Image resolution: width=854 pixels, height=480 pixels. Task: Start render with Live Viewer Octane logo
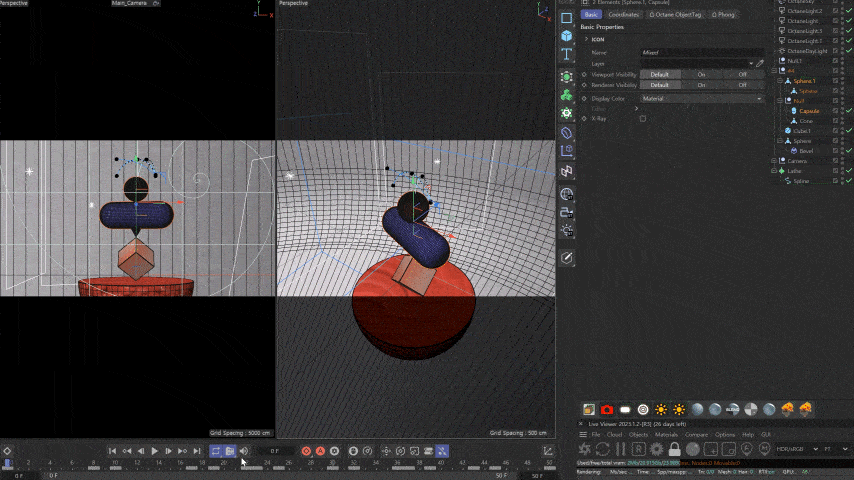(584, 449)
